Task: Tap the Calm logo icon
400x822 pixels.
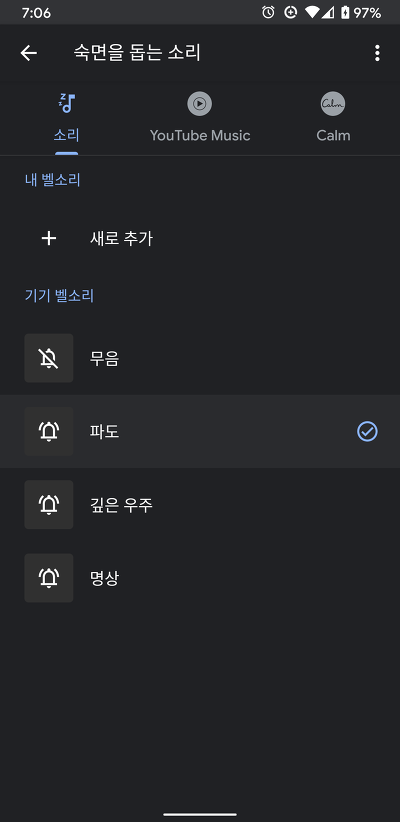Action: tap(333, 103)
